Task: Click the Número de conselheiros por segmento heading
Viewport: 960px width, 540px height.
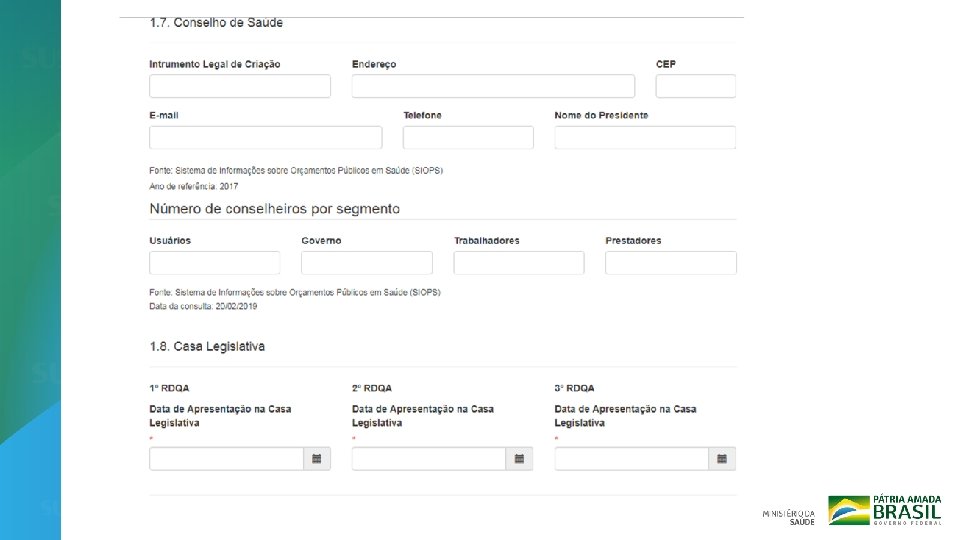Action: point(274,209)
